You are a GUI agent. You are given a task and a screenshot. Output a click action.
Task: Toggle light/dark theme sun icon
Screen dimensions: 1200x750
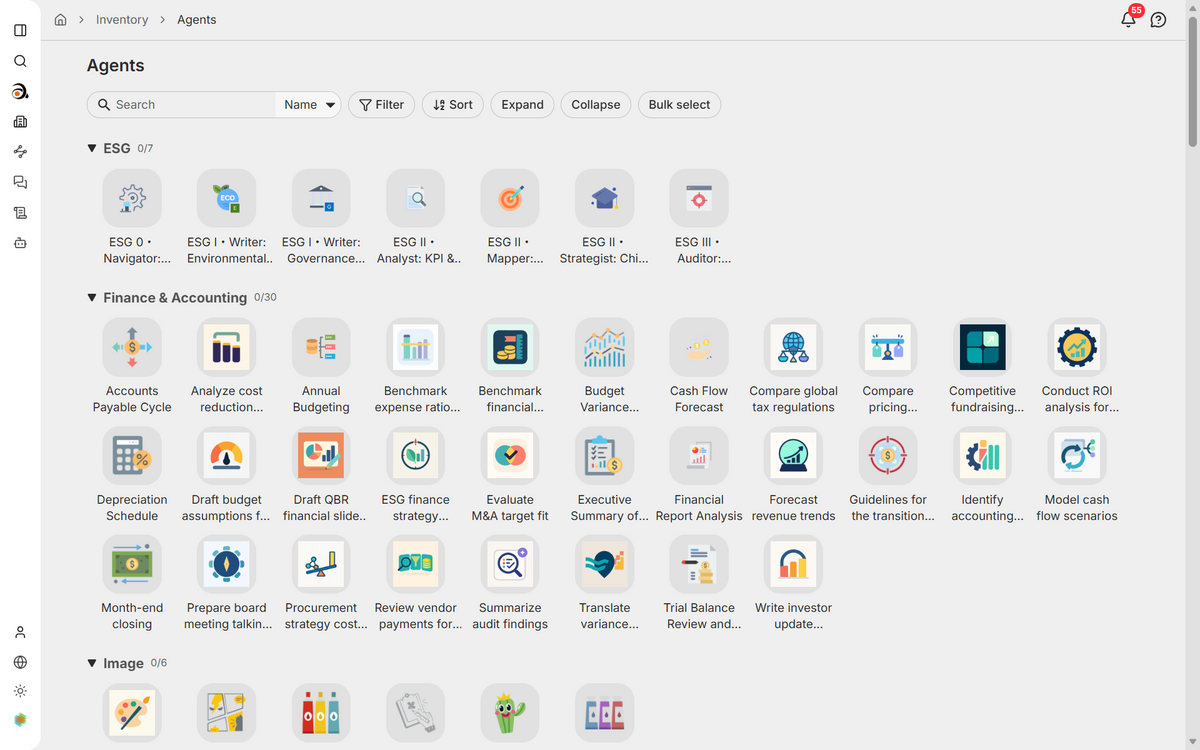(x=20, y=691)
